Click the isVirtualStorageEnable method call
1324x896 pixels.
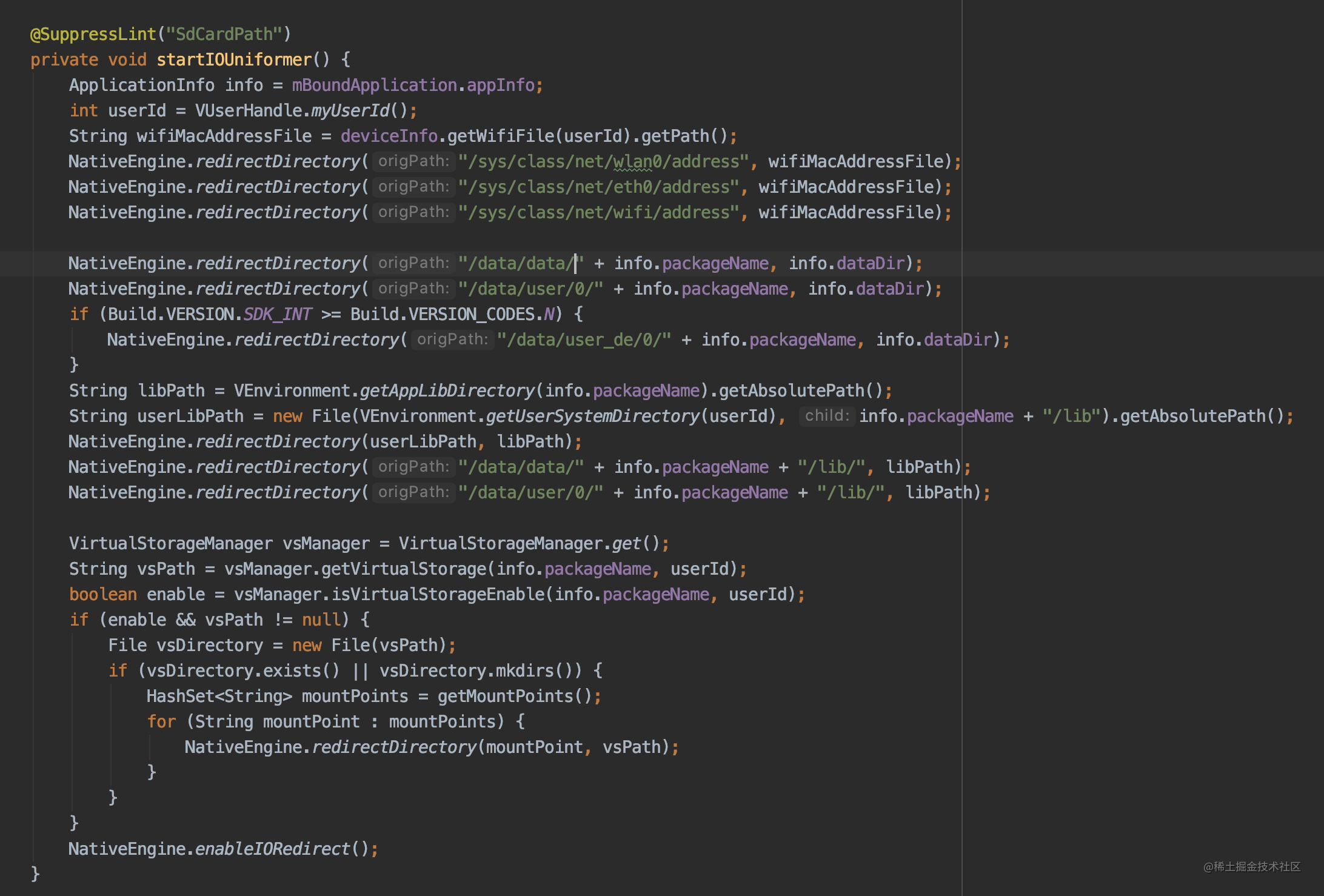[438, 594]
